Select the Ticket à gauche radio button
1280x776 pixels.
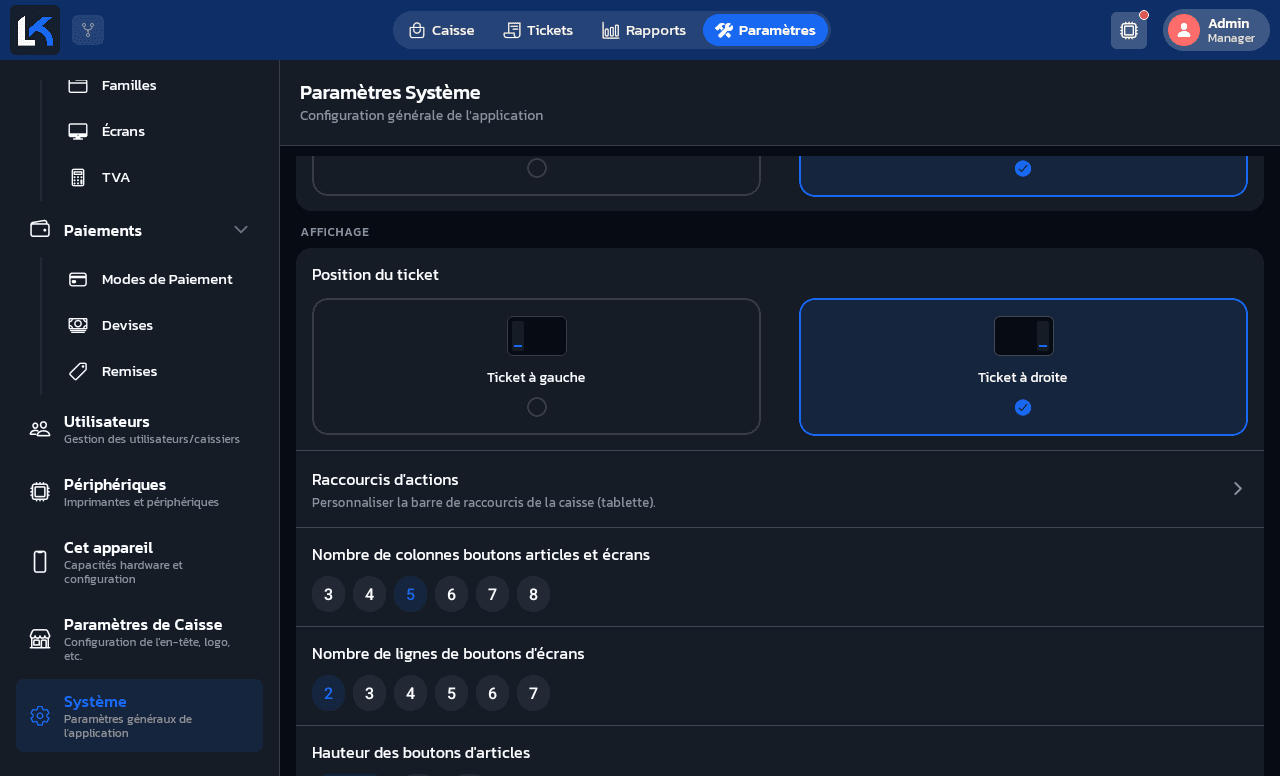[537, 407]
